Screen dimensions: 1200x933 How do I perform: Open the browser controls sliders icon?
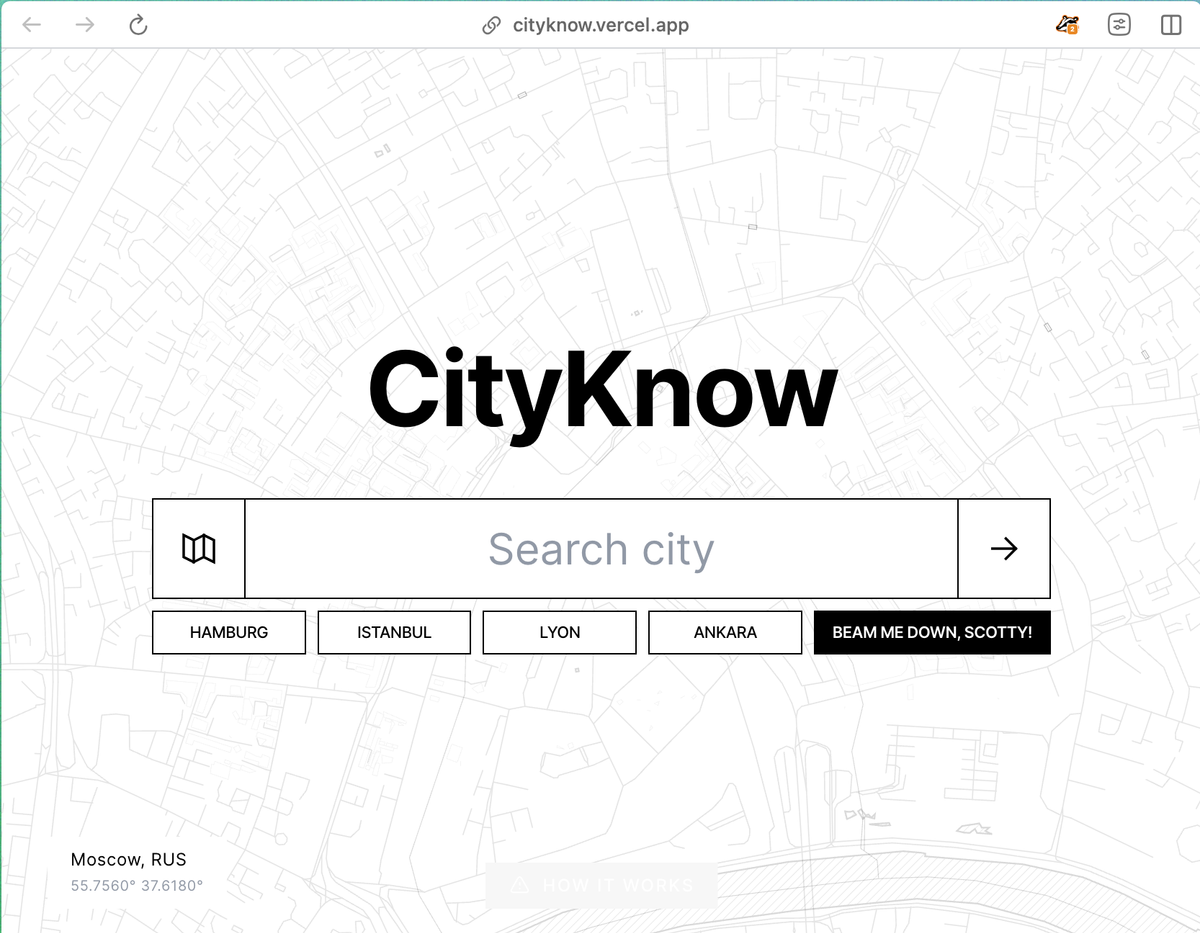click(1119, 25)
